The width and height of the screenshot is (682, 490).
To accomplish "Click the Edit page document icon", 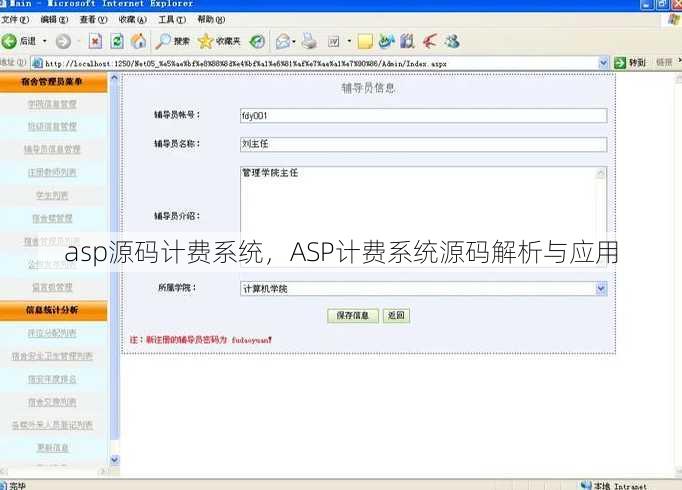I will tap(334, 41).
